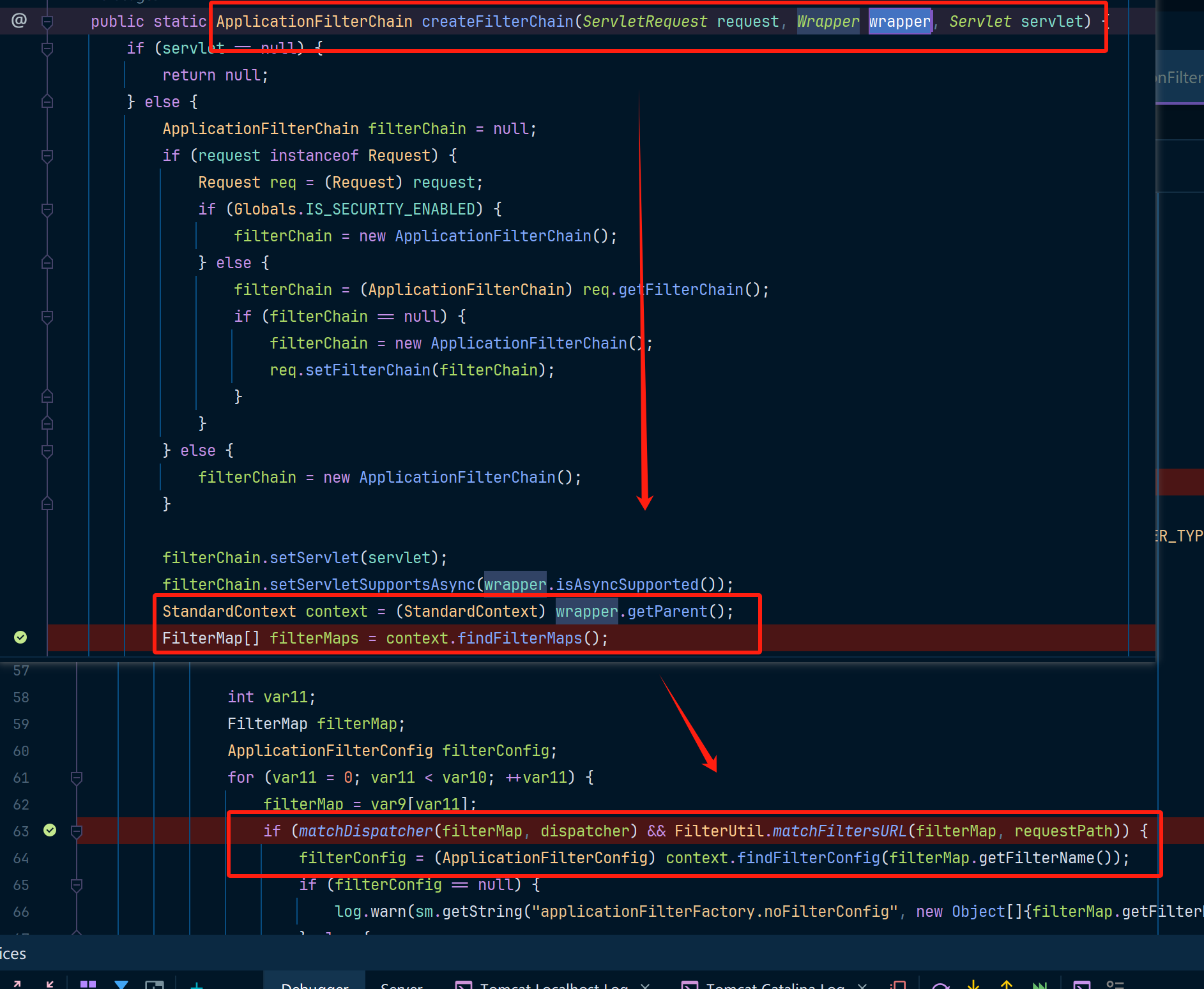The height and width of the screenshot is (989, 1204).
Task: Click the purple group-by icon in Services toolbar
Action: 88,985
